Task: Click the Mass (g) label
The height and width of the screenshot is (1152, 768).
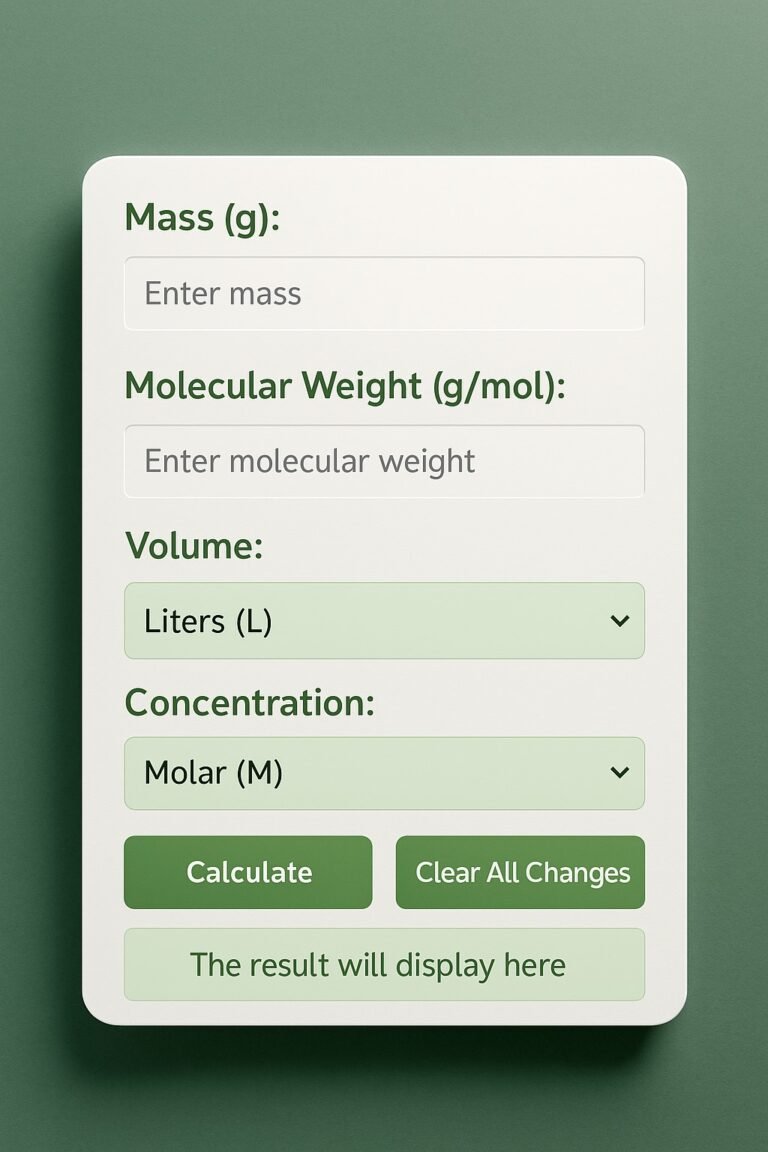Action: (x=199, y=218)
